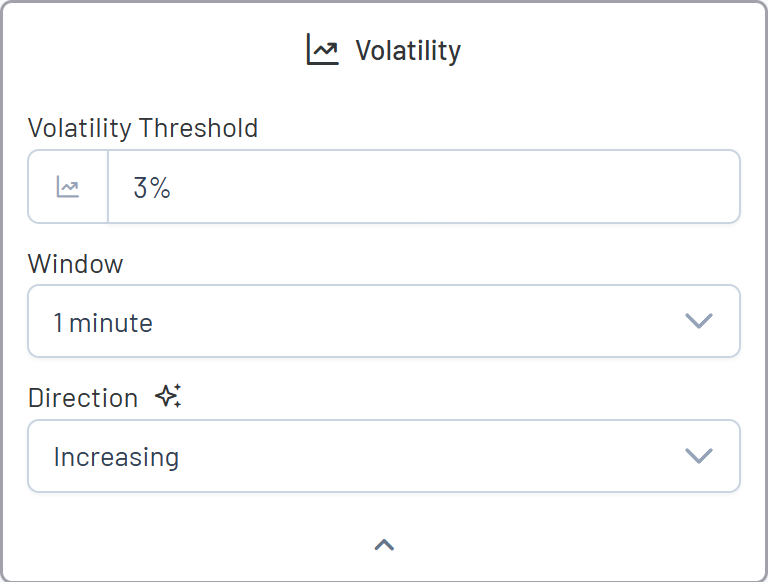Click the 3% value in threshold field
The height and width of the screenshot is (582, 768).
(x=153, y=187)
